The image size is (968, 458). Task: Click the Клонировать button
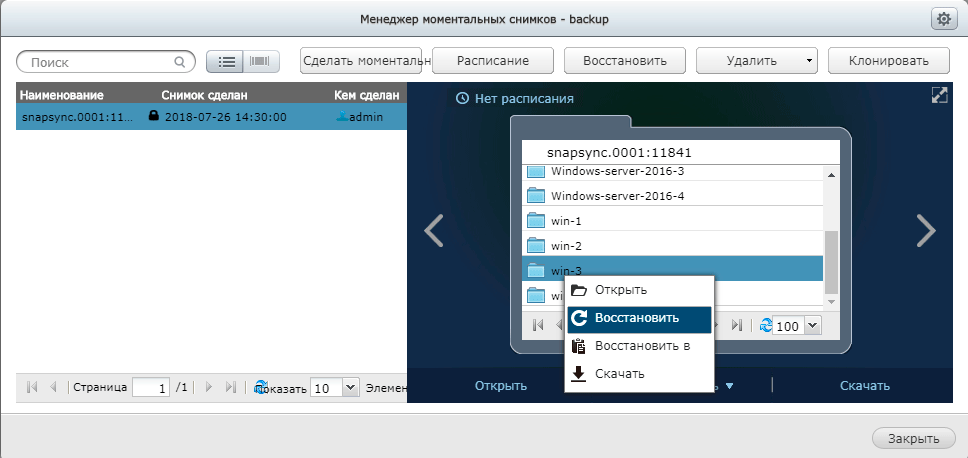pyautogui.click(x=888, y=60)
